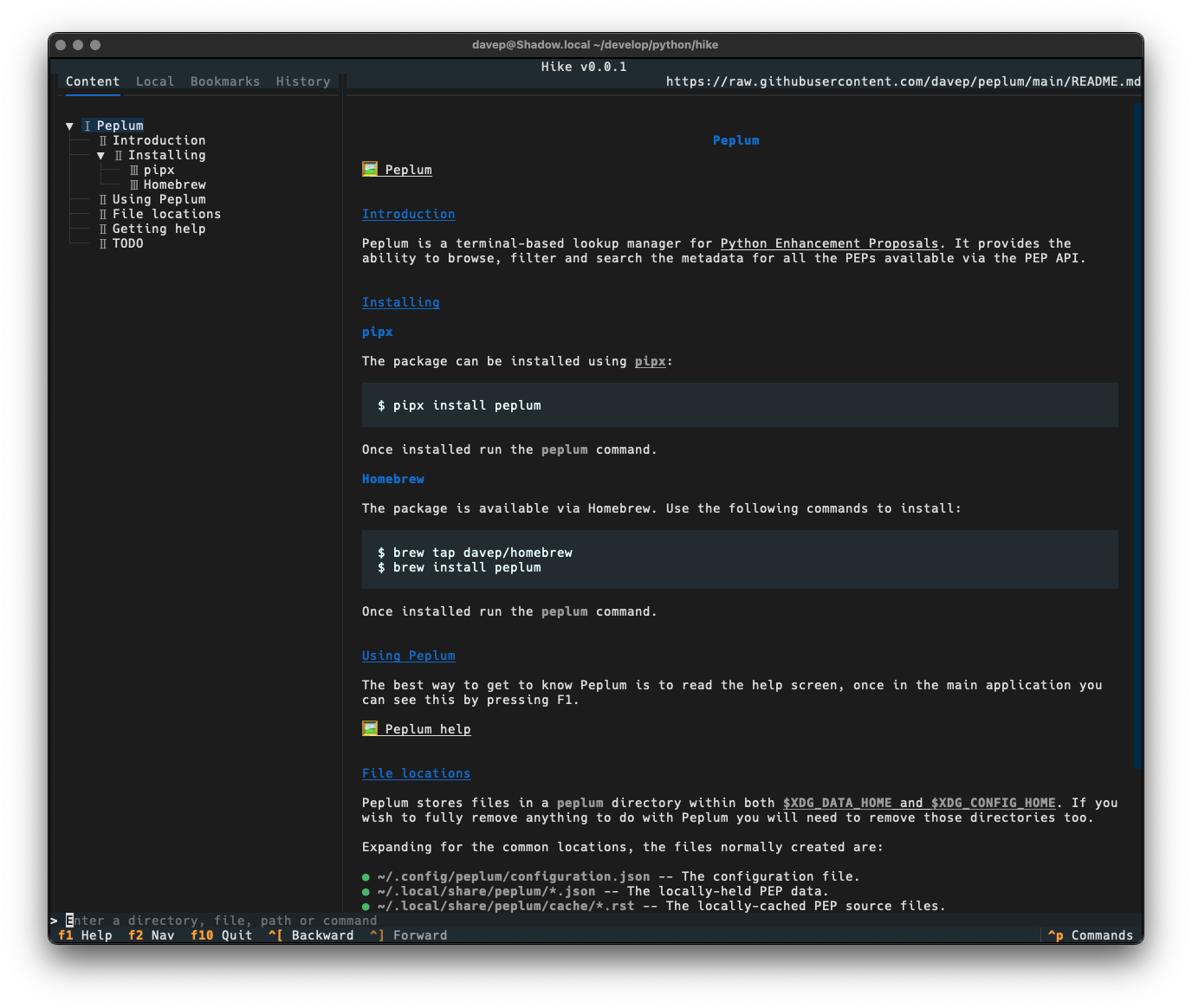This screenshot has width=1192, height=1008.
Task: Click the heading icon beside Homebrew entry
Action: [134, 184]
